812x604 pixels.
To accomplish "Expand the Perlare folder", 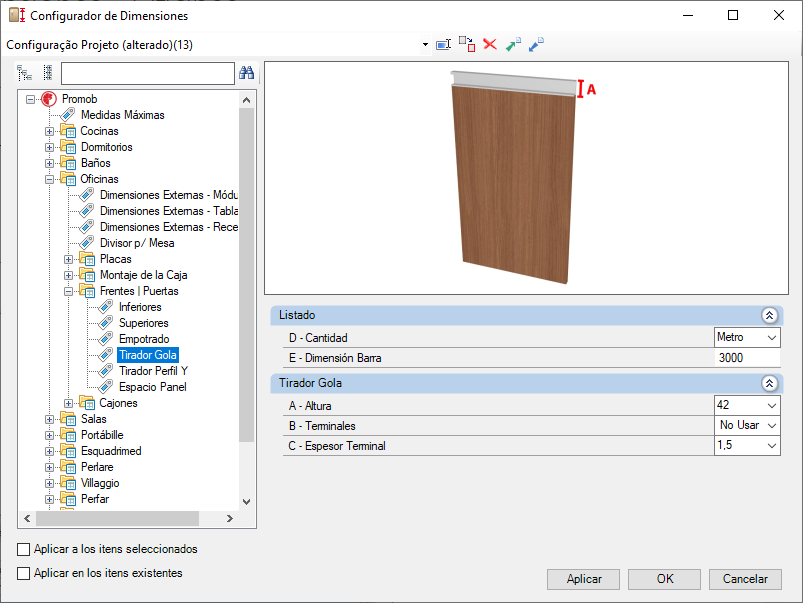I will tap(49, 468).
